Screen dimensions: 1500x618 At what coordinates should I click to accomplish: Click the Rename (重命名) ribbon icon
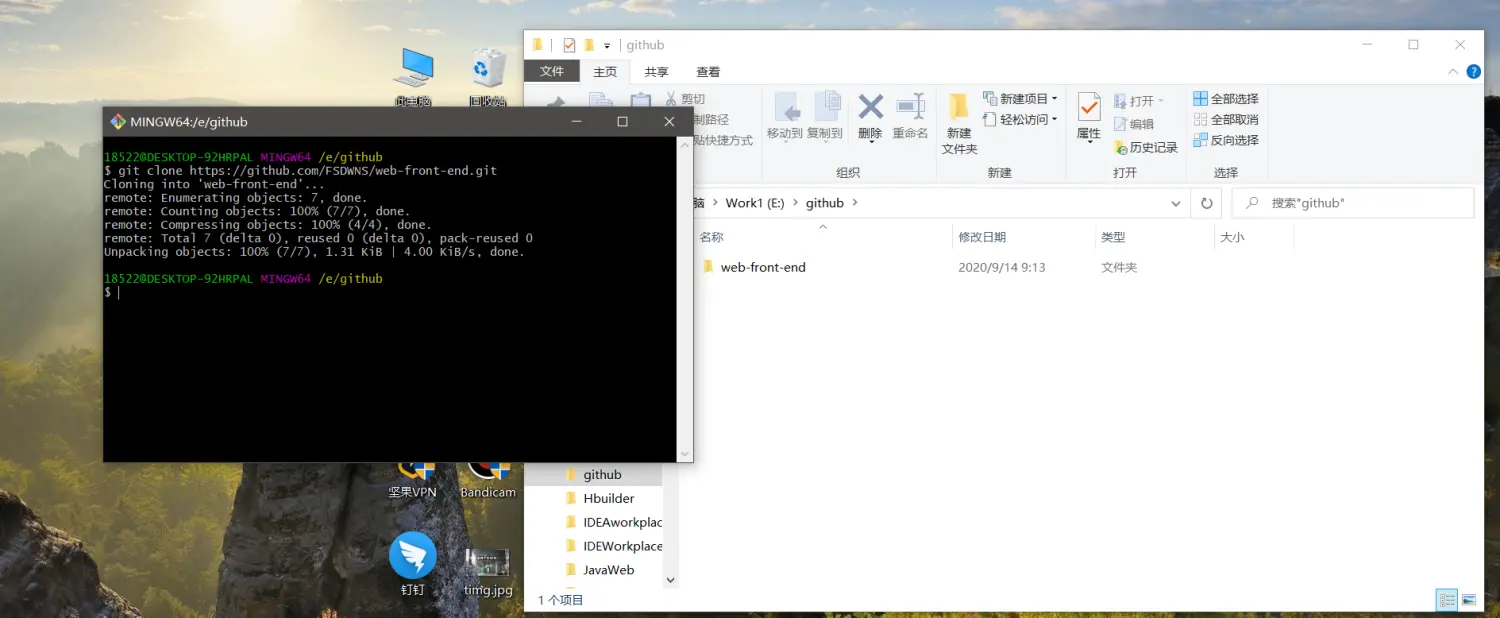[910, 115]
